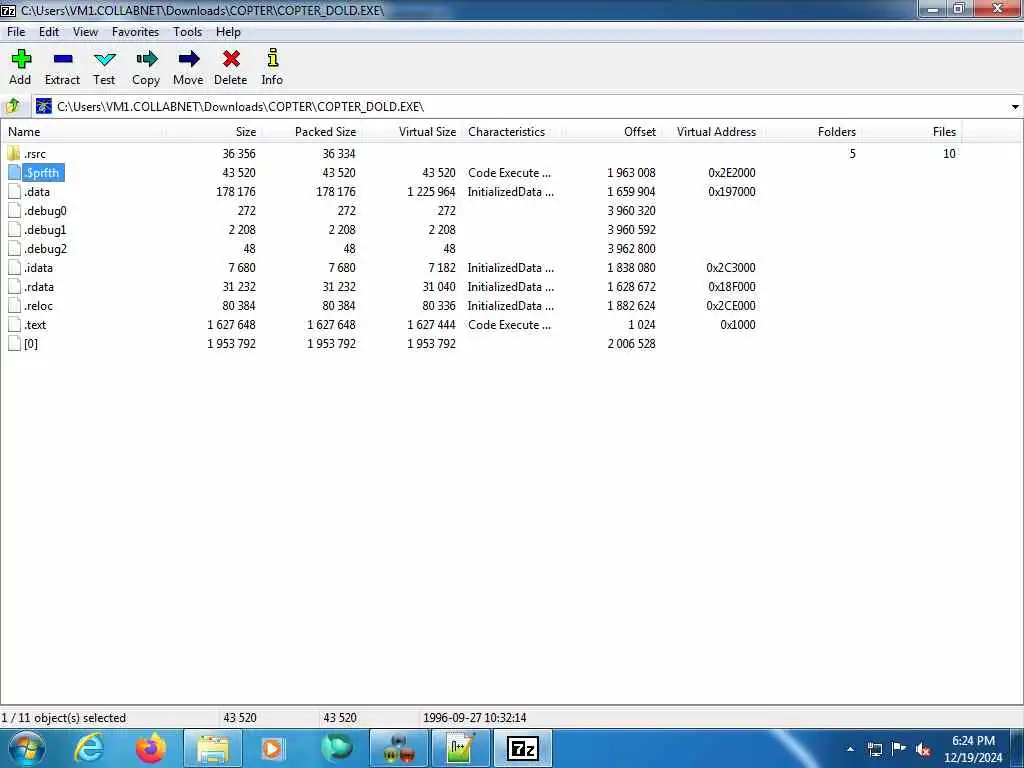Sort by Virtual Size column header

tap(412, 131)
